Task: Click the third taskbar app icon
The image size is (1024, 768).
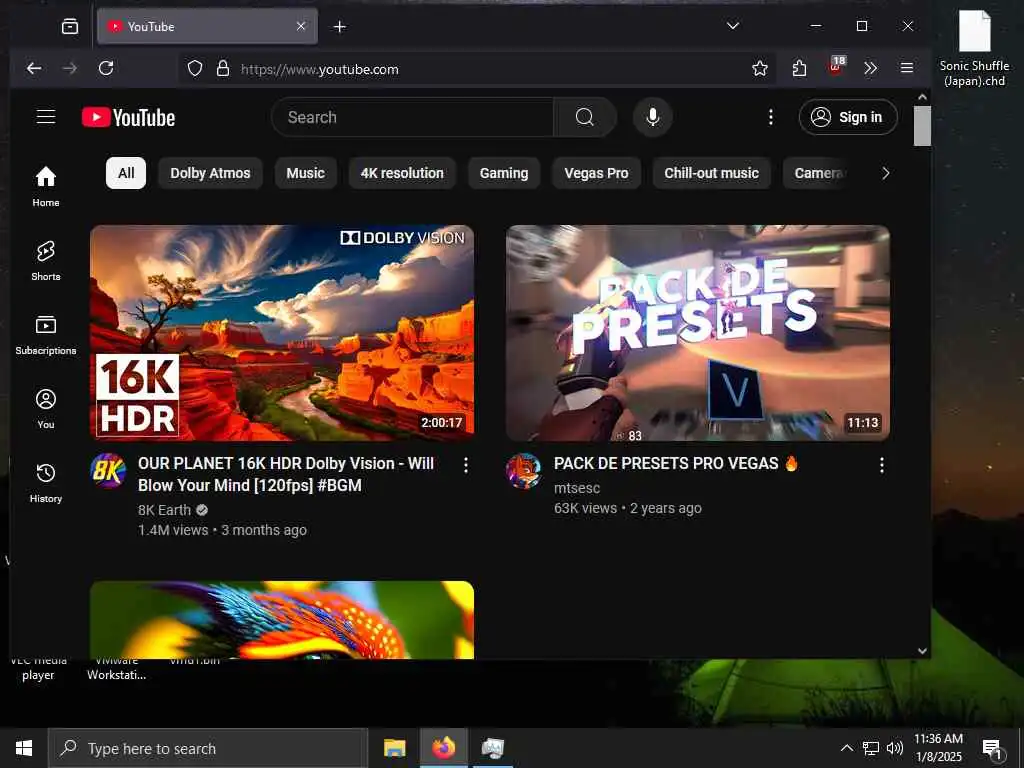Action: pyautogui.click(x=493, y=748)
